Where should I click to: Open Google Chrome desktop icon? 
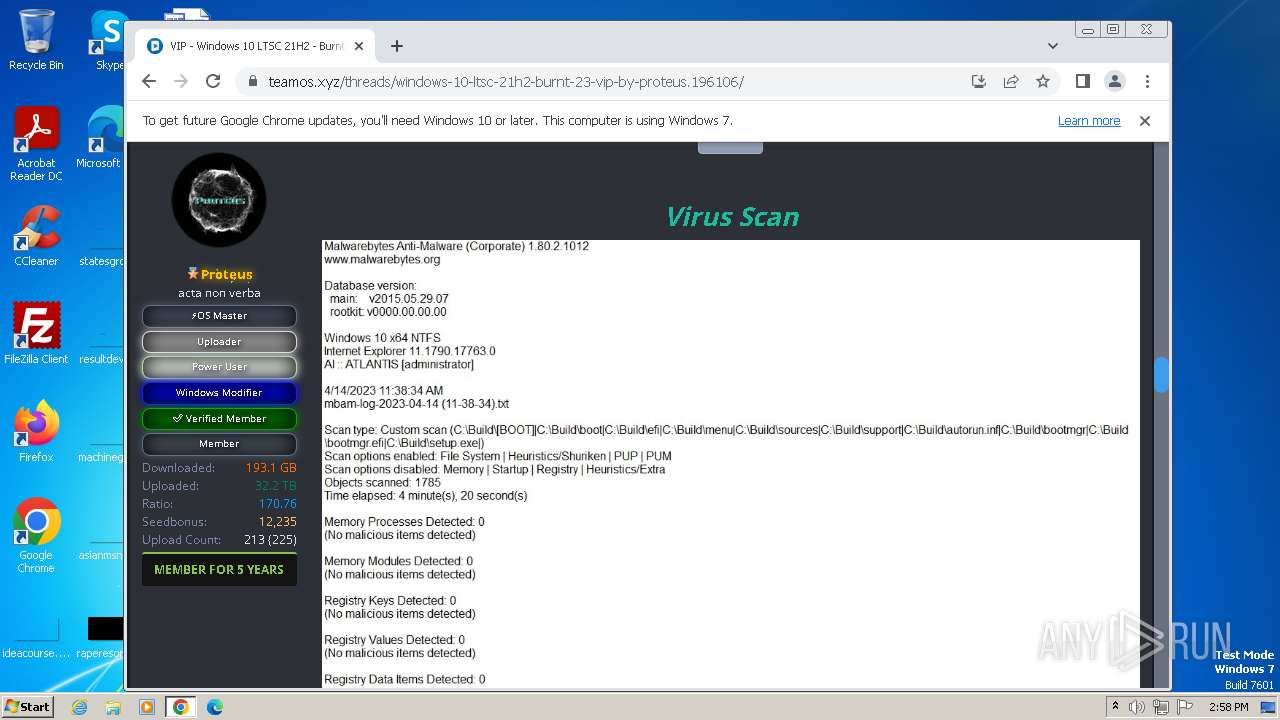click(x=36, y=536)
